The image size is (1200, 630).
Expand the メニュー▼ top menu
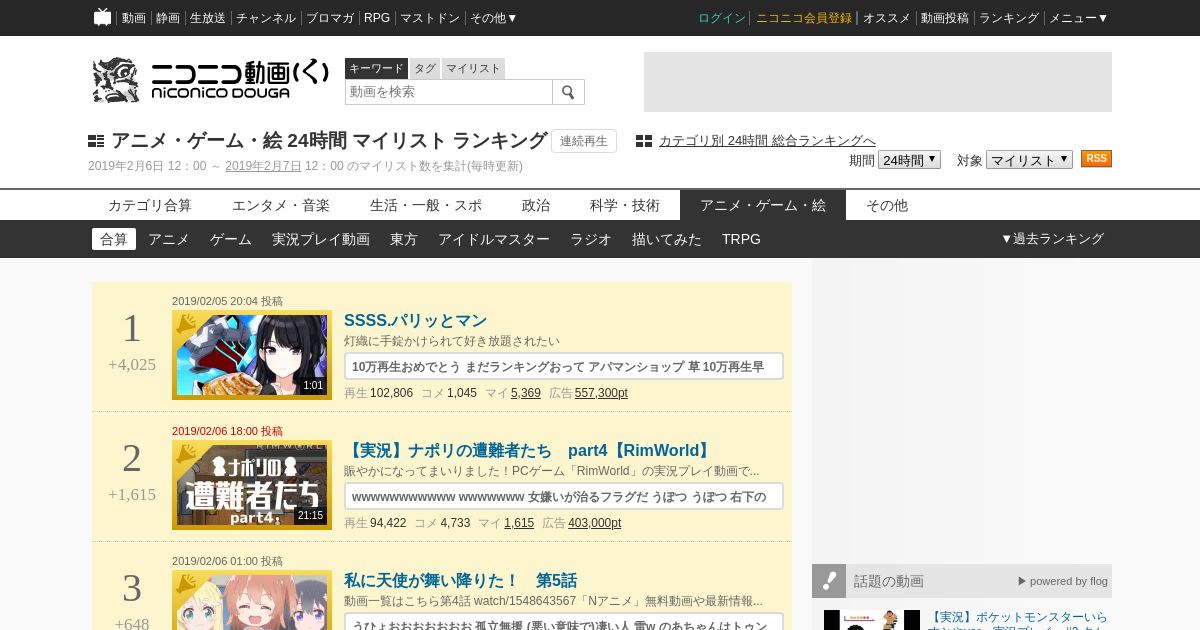1078,18
